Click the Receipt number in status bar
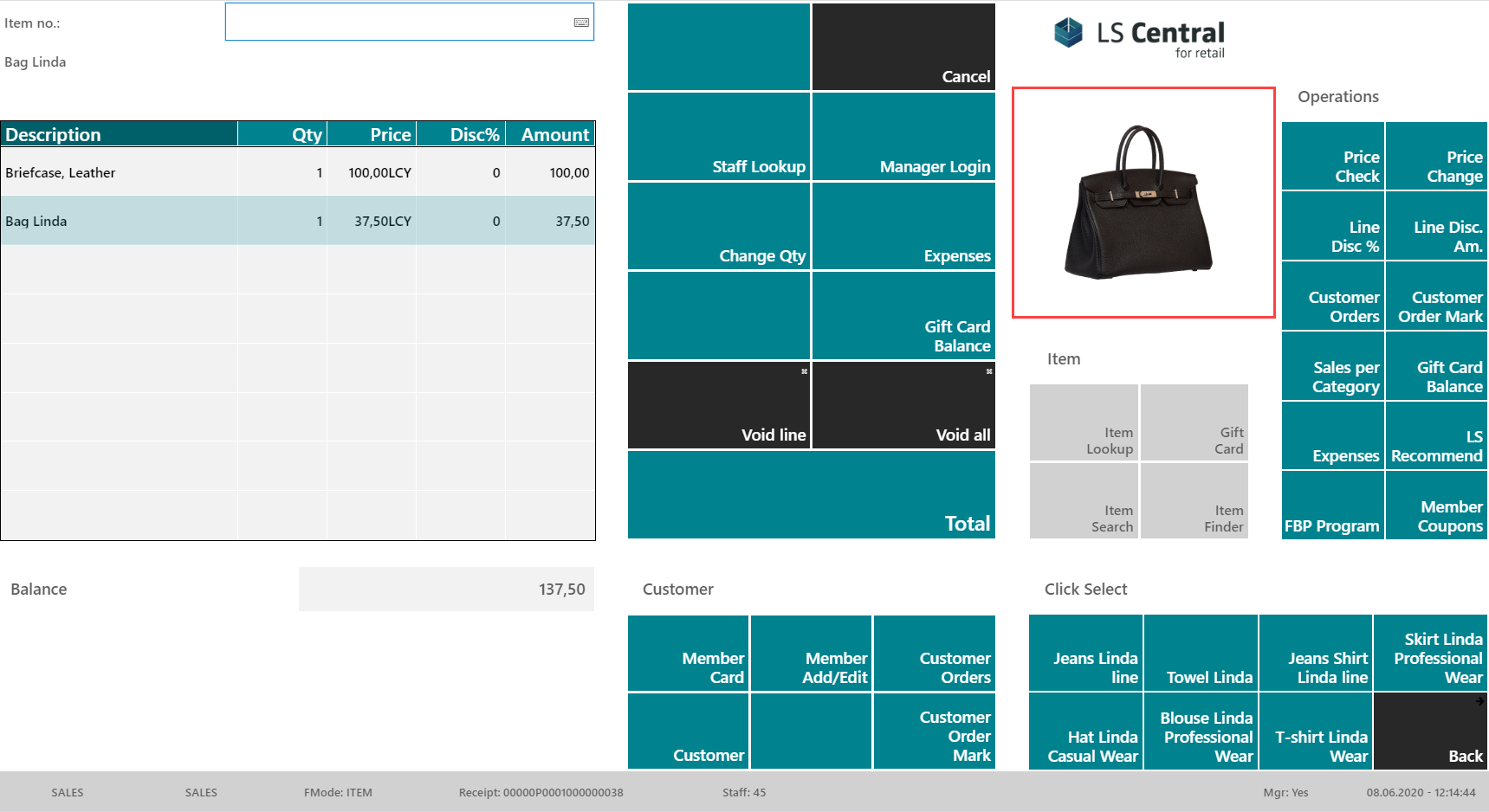The height and width of the screenshot is (812, 1489). (x=541, y=792)
